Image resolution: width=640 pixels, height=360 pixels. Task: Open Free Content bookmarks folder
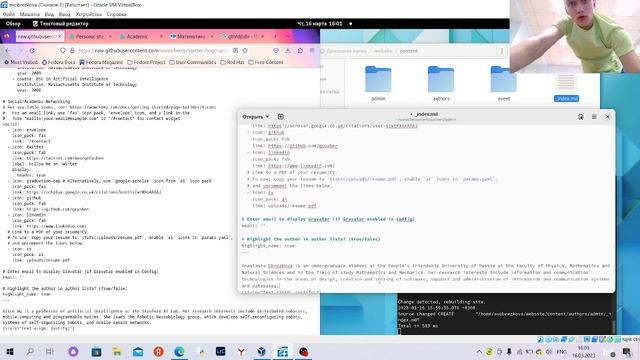click(x=266, y=62)
